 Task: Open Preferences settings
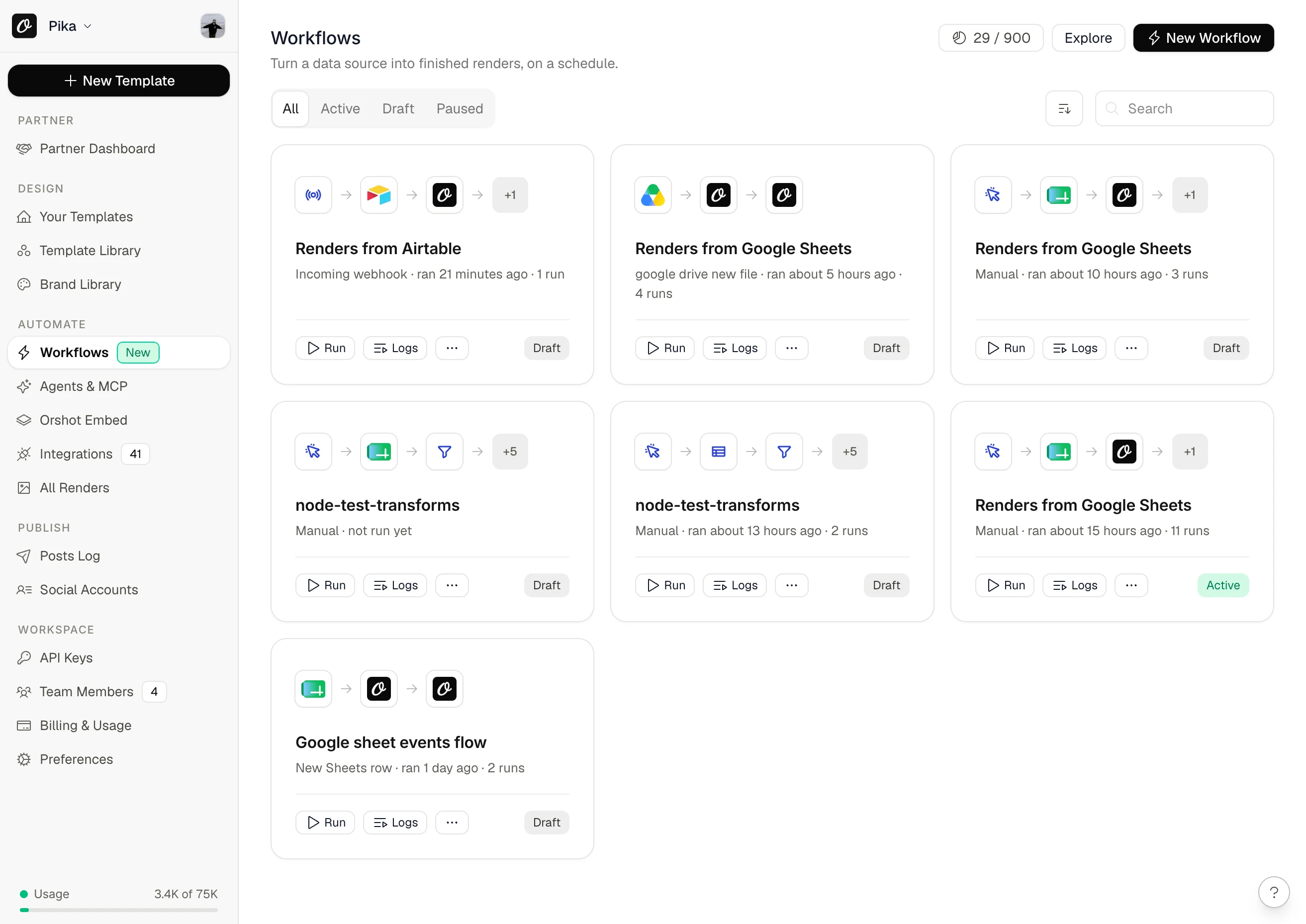point(119,759)
